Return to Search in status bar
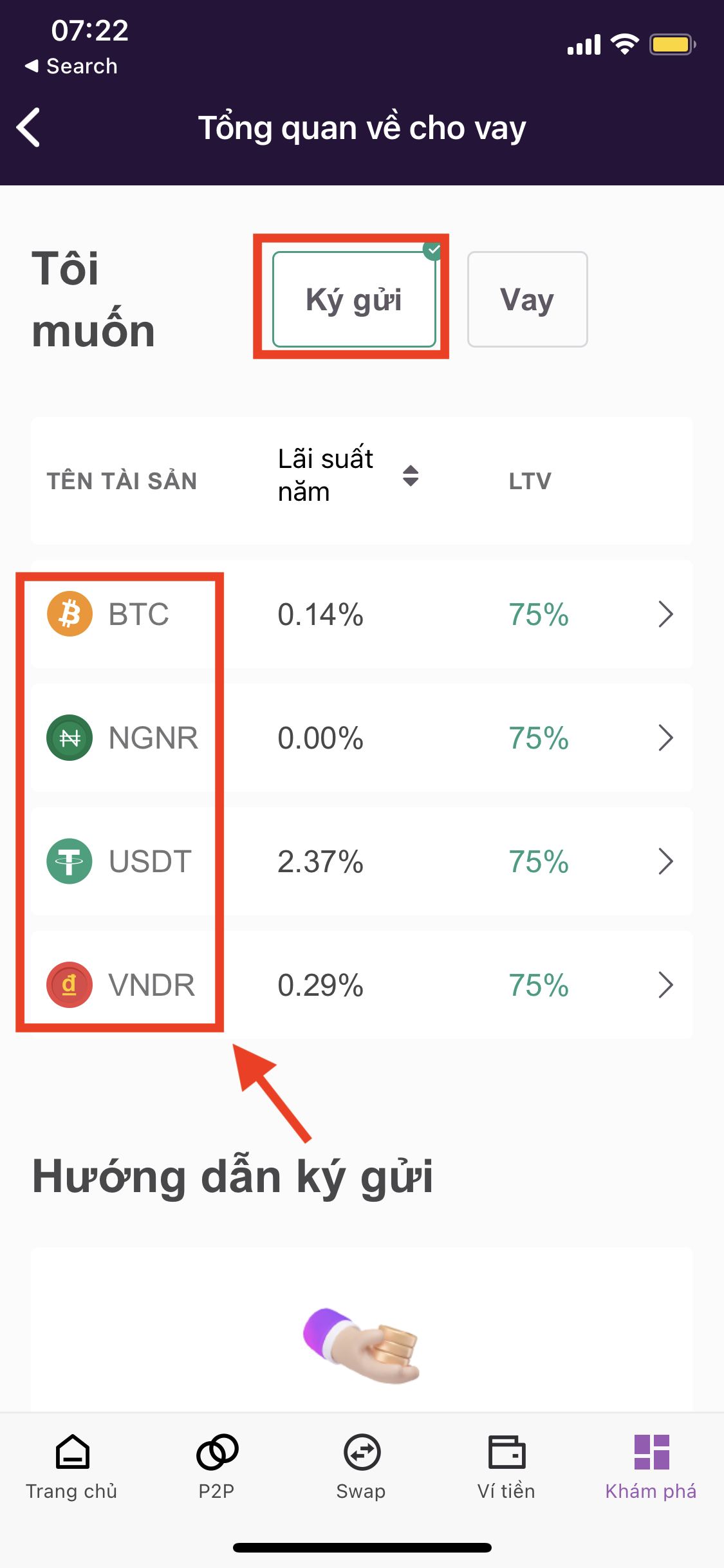 (71, 66)
